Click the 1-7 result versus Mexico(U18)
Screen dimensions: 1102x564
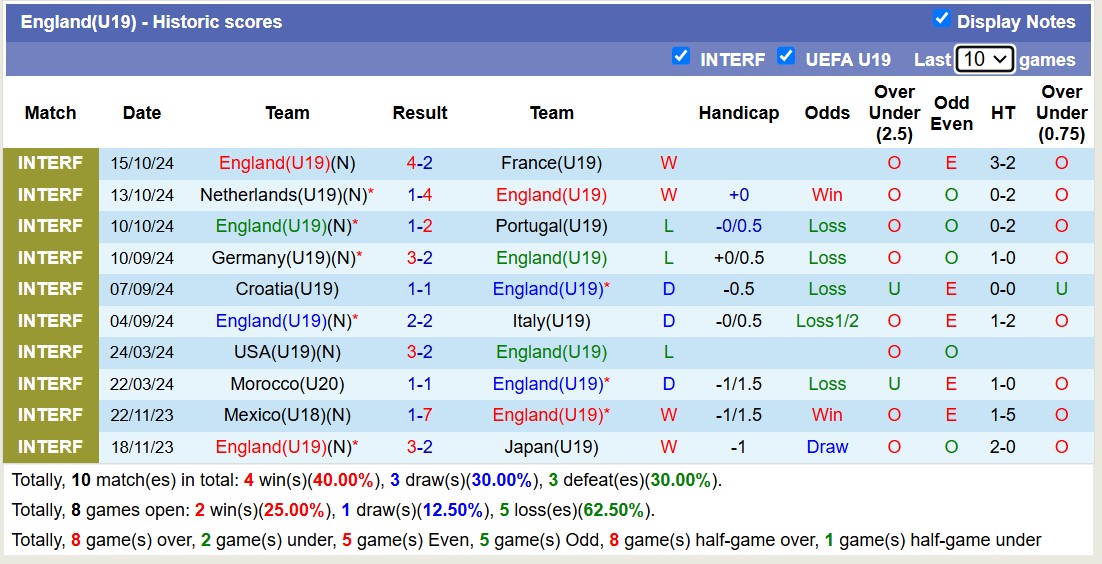click(x=419, y=415)
